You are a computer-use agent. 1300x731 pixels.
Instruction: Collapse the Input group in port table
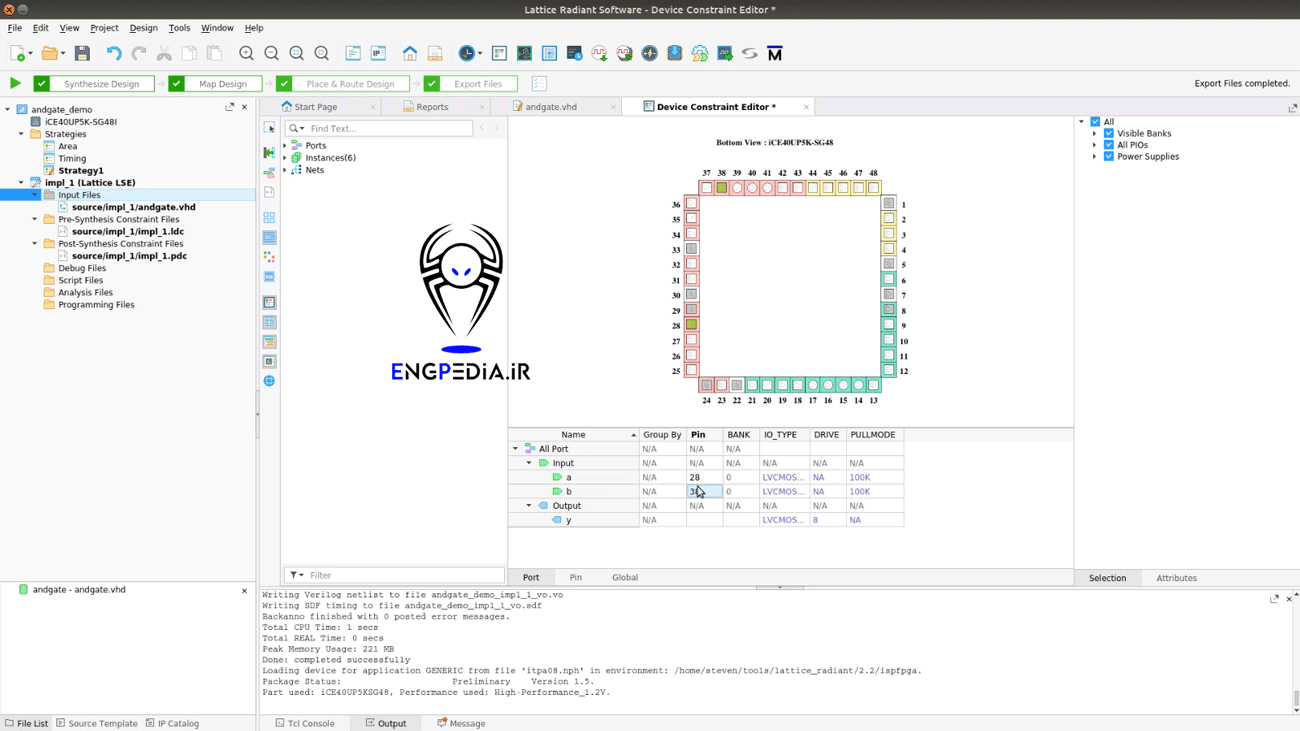coord(529,463)
